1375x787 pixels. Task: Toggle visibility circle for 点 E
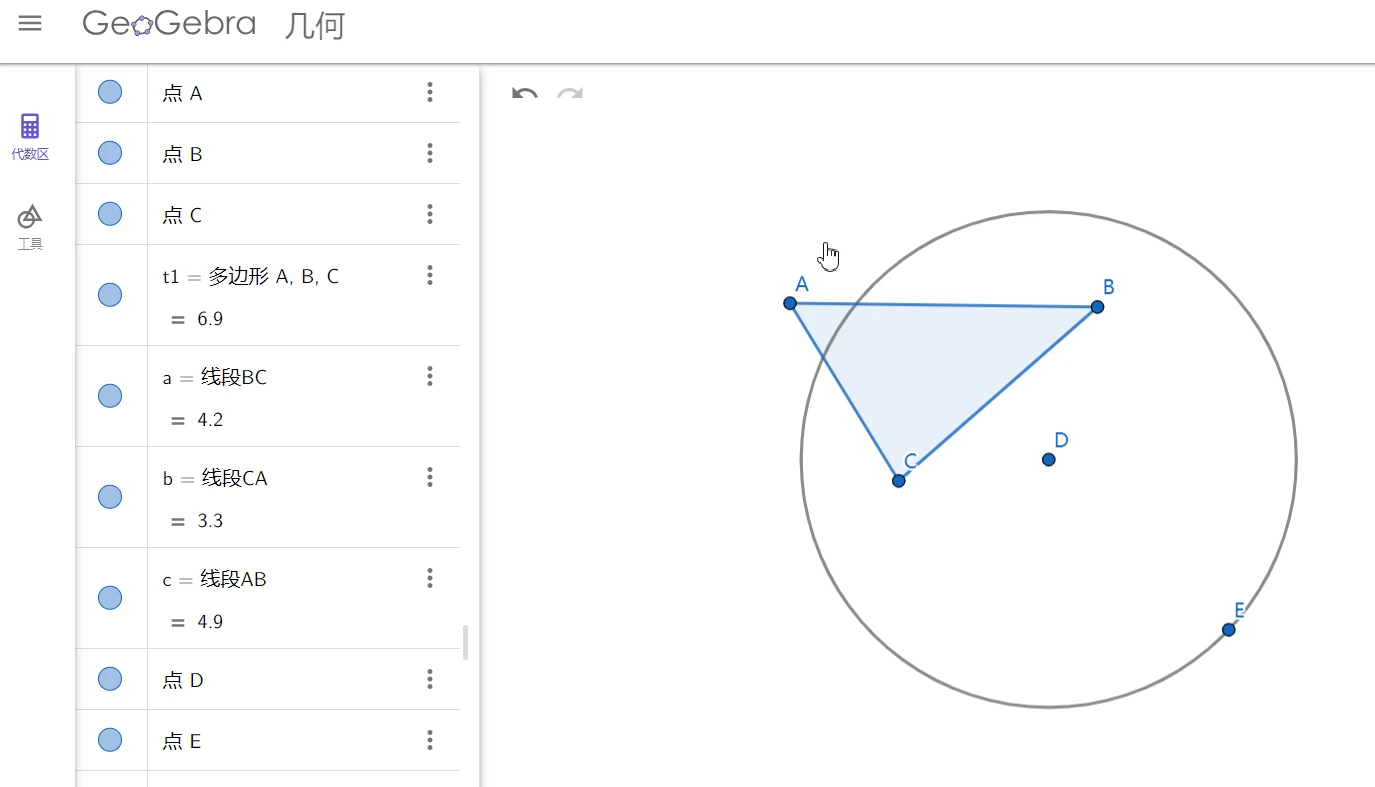point(110,740)
